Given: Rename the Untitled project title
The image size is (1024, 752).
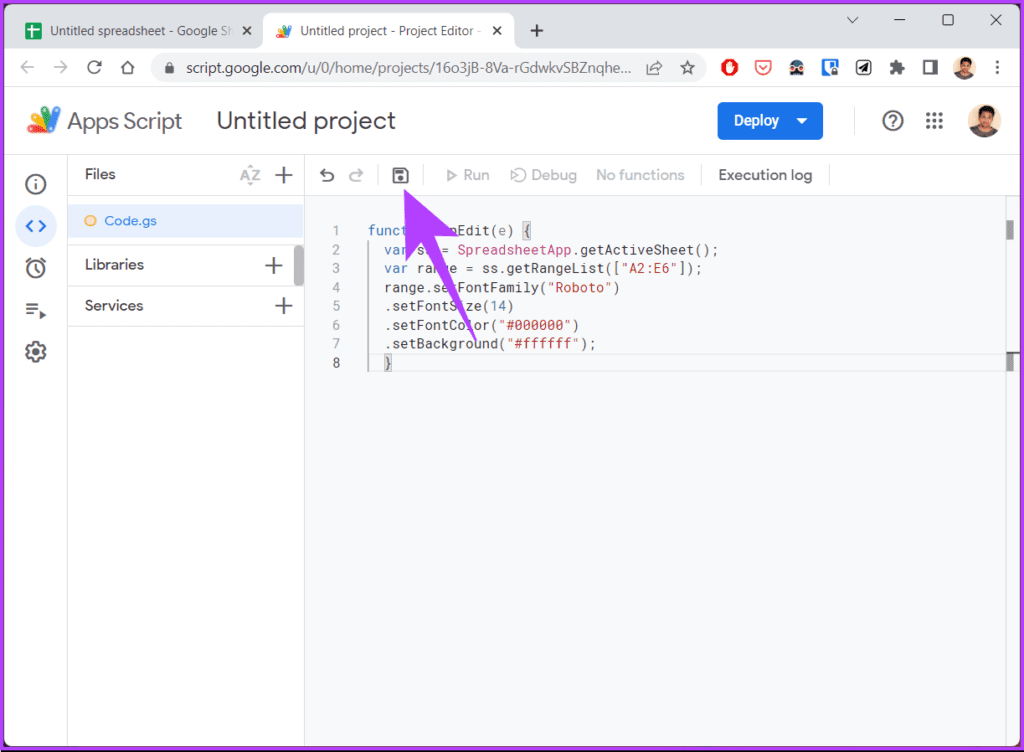Looking at the screenshot, I should [x=306, y=121].
